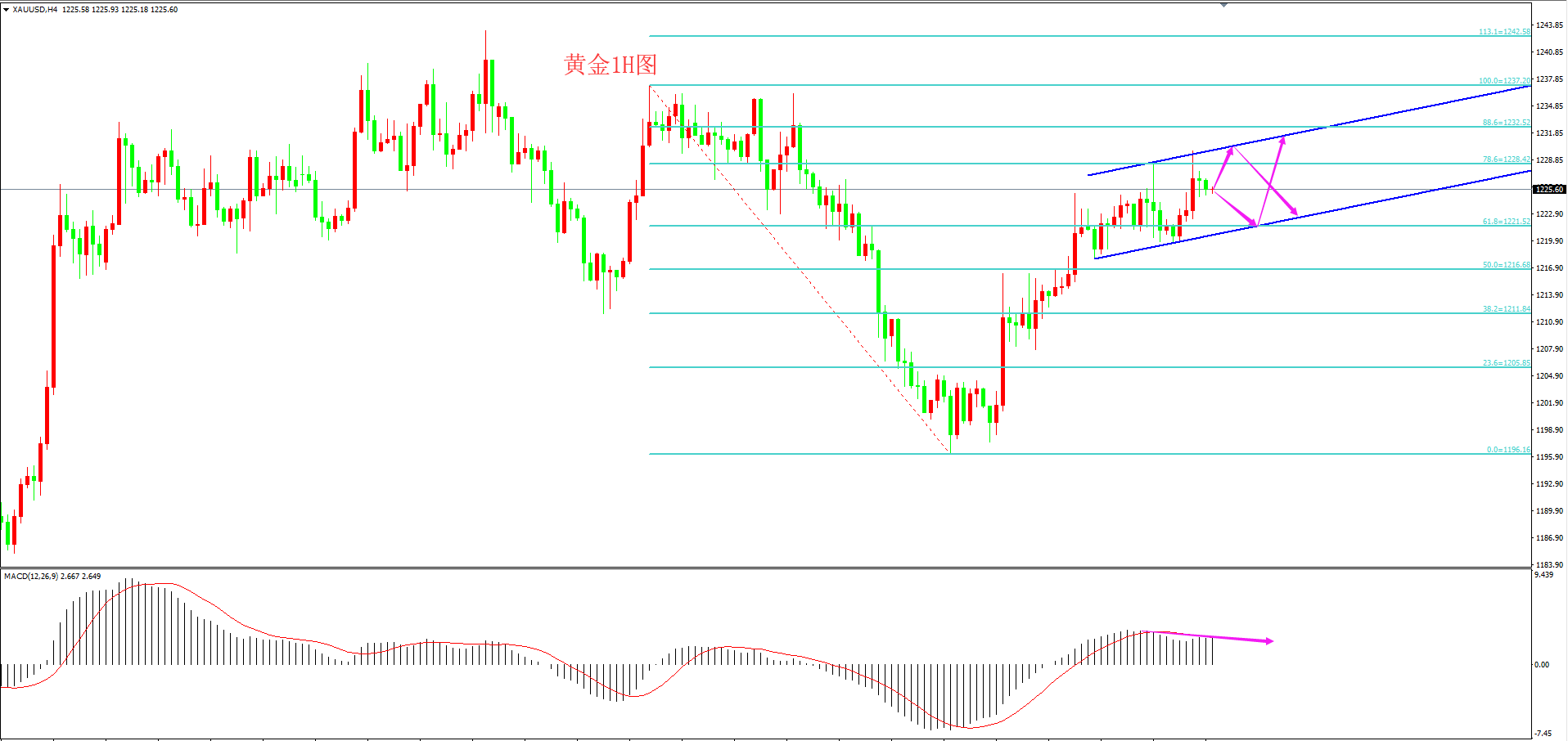Click the Fibonacci label 61.8=1221.52
1568x741 pixels.
[x=1506, y=222]
